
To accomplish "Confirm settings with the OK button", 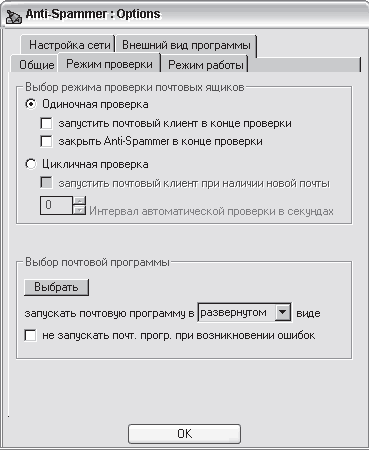I will [x=184, y=434].
